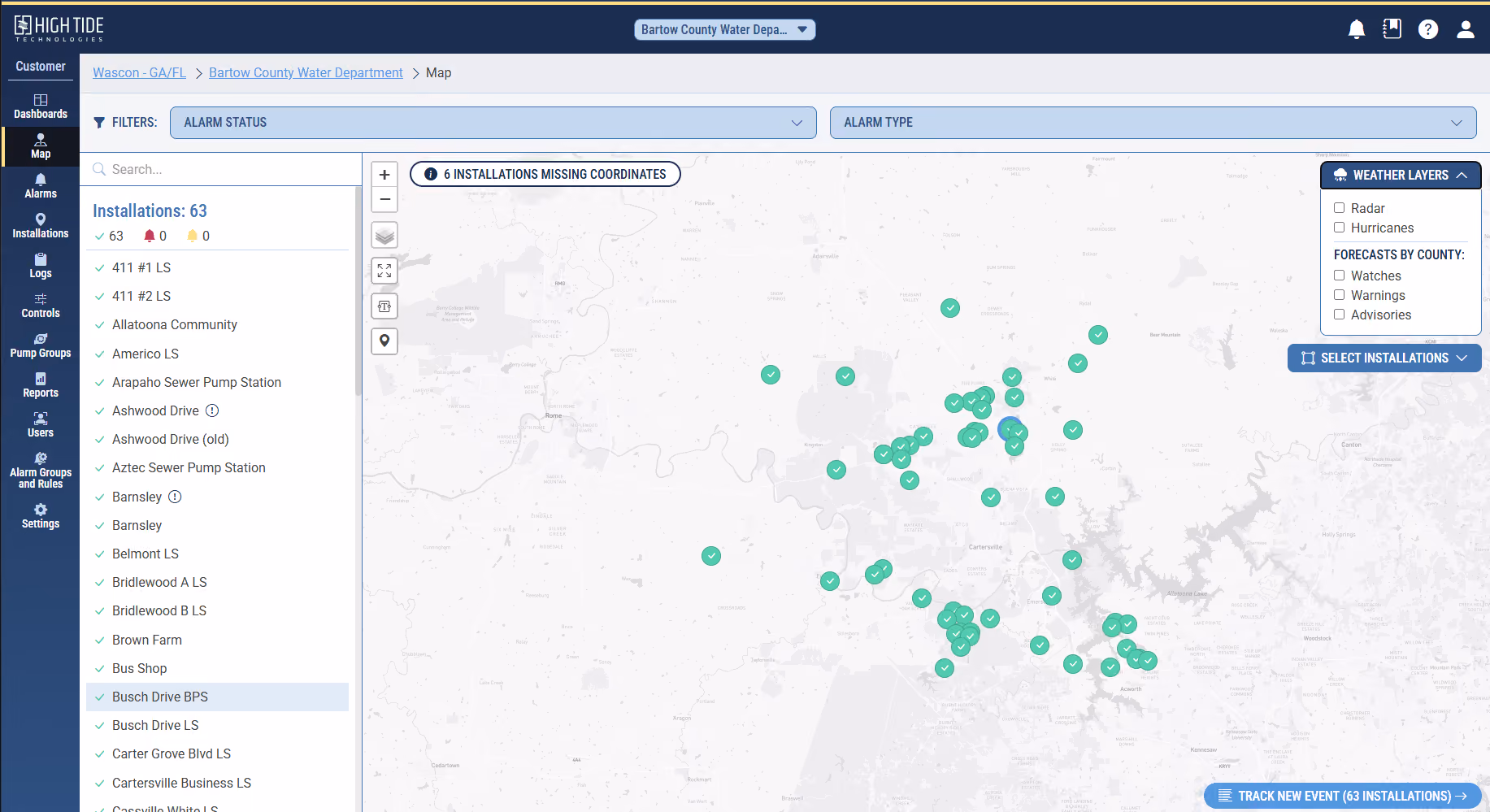Select 411 #2 LS in the list
The image size is (1490, 812).
tap(217, 296)
